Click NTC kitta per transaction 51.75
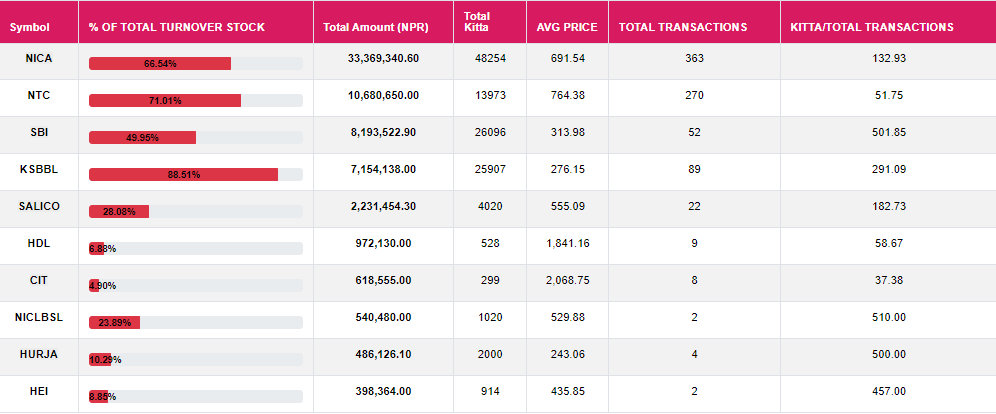 (889, 95)
